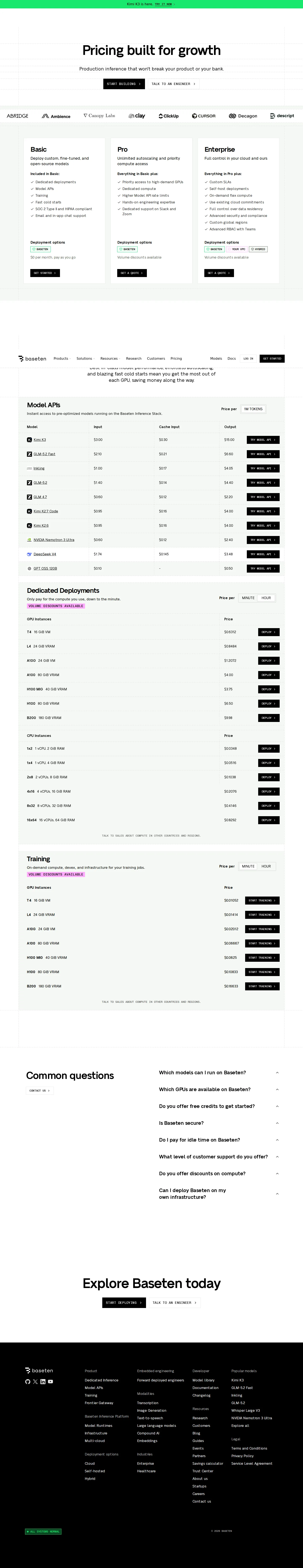
Task: Click the DeepSeek V4 model icon
Action: click(x=29, y=554)
